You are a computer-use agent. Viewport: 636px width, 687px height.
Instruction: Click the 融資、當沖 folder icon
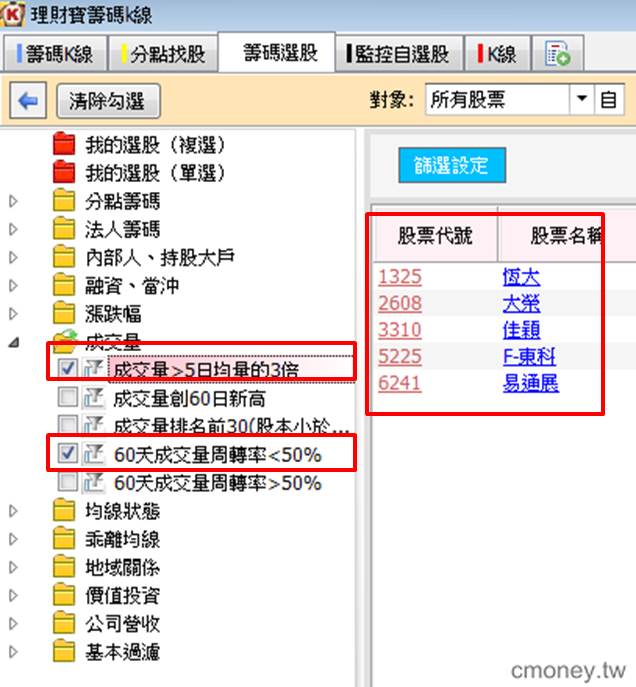[64, 285]
